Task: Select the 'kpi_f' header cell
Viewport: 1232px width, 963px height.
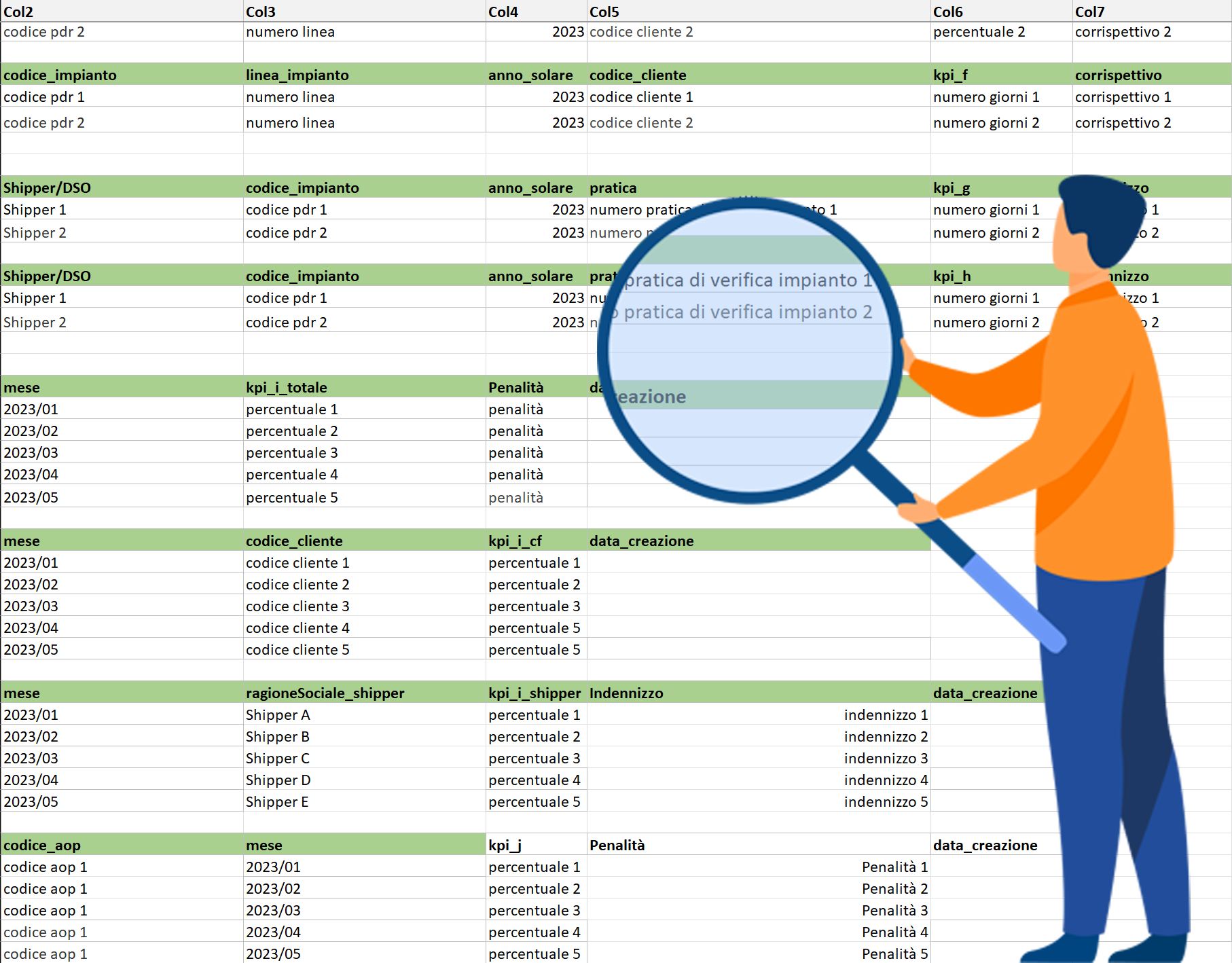Action: point(1001,75)
